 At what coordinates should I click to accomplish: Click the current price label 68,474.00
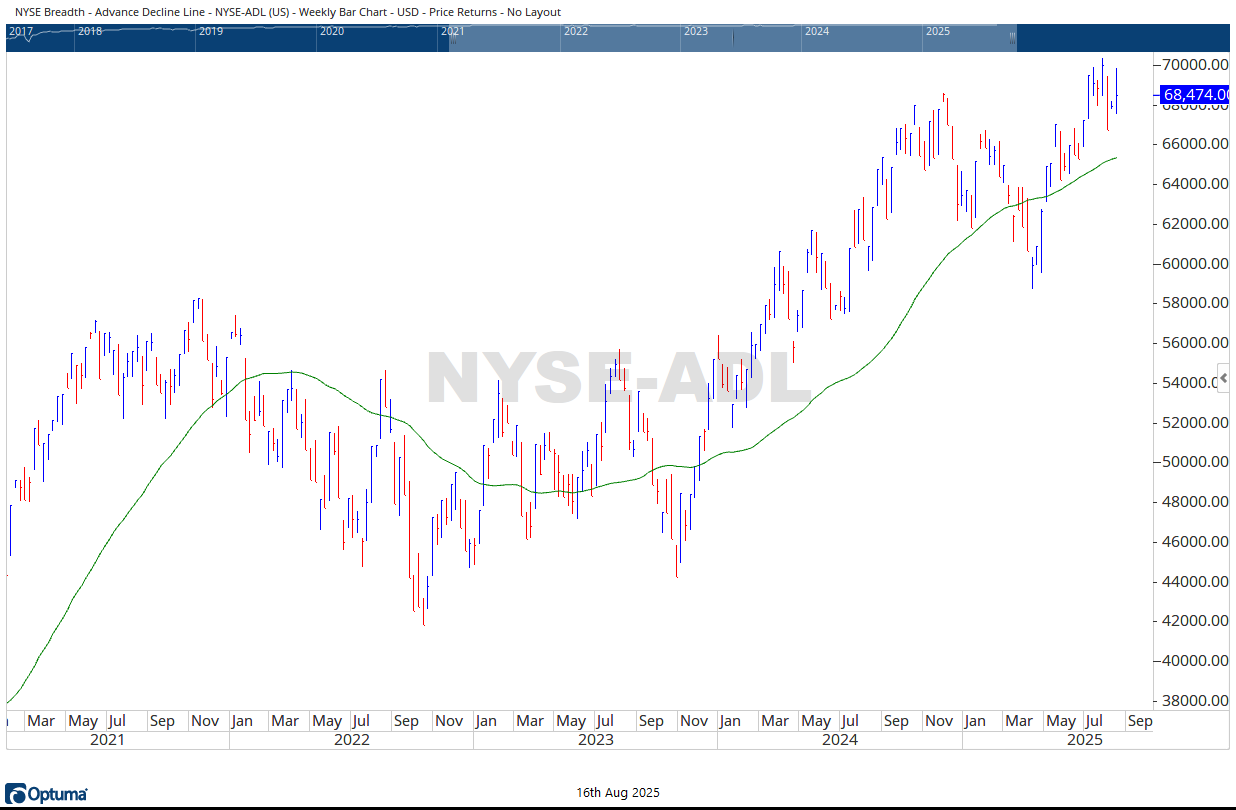pos(1195,95)
